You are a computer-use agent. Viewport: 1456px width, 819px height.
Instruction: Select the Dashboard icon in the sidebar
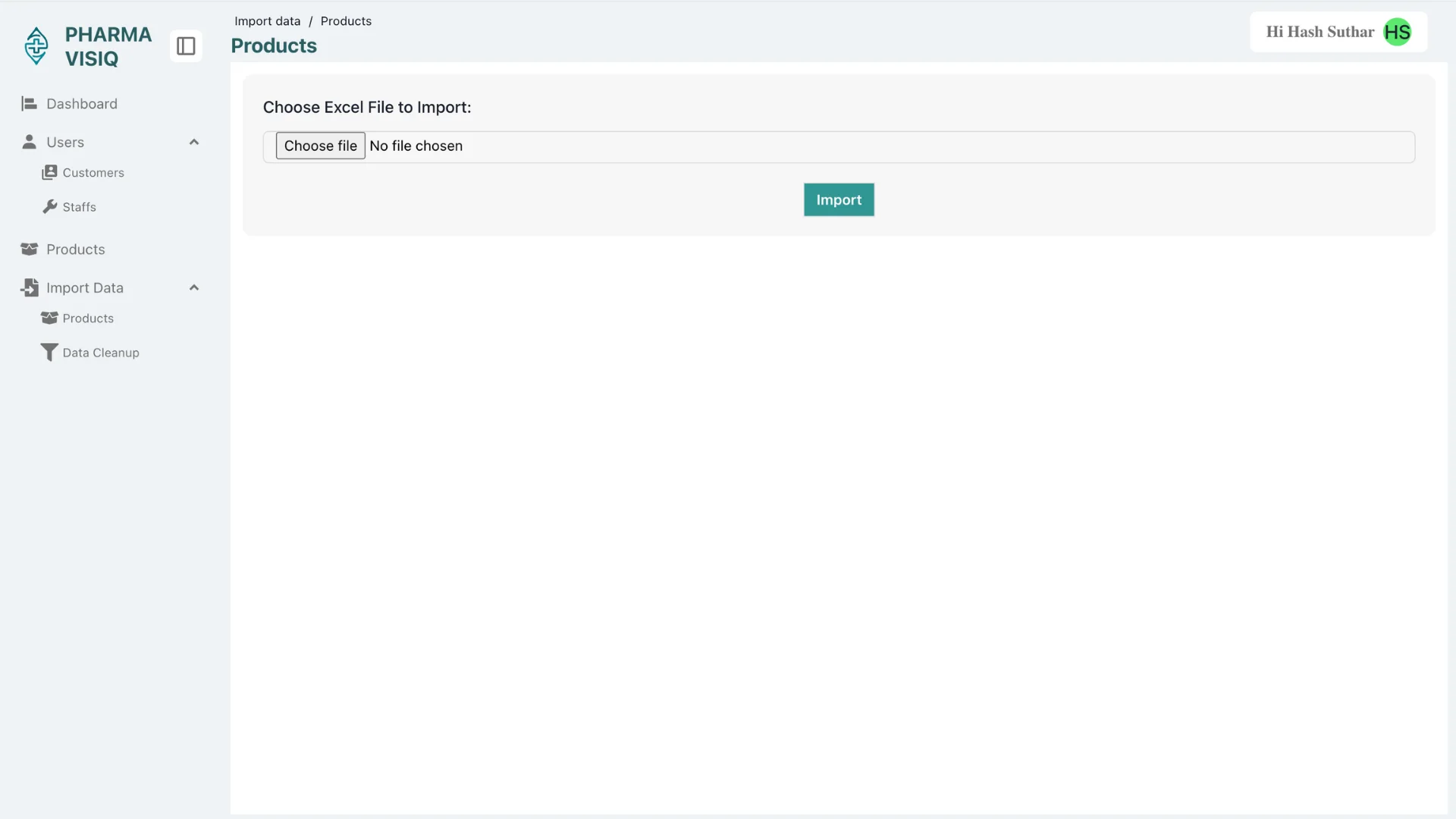[29, 103]
